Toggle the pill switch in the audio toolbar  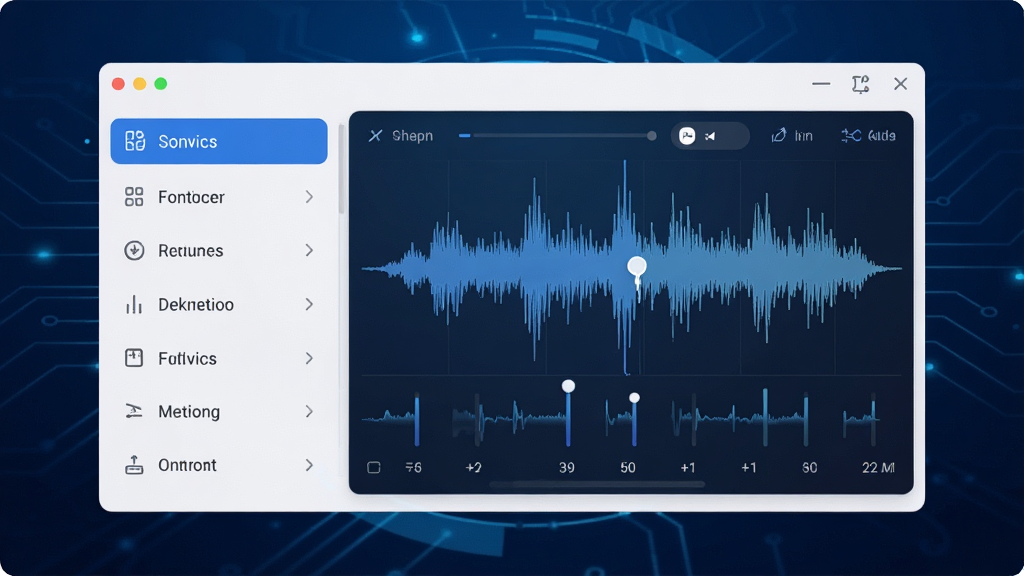710,136
